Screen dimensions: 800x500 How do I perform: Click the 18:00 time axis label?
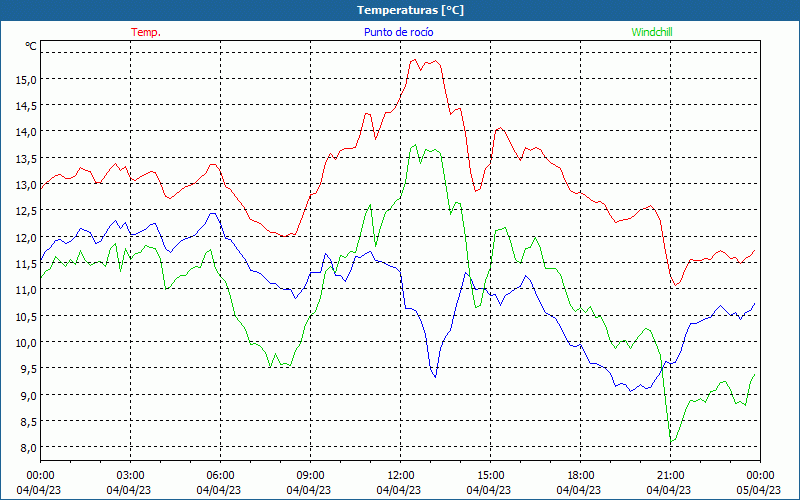[581, 476]
